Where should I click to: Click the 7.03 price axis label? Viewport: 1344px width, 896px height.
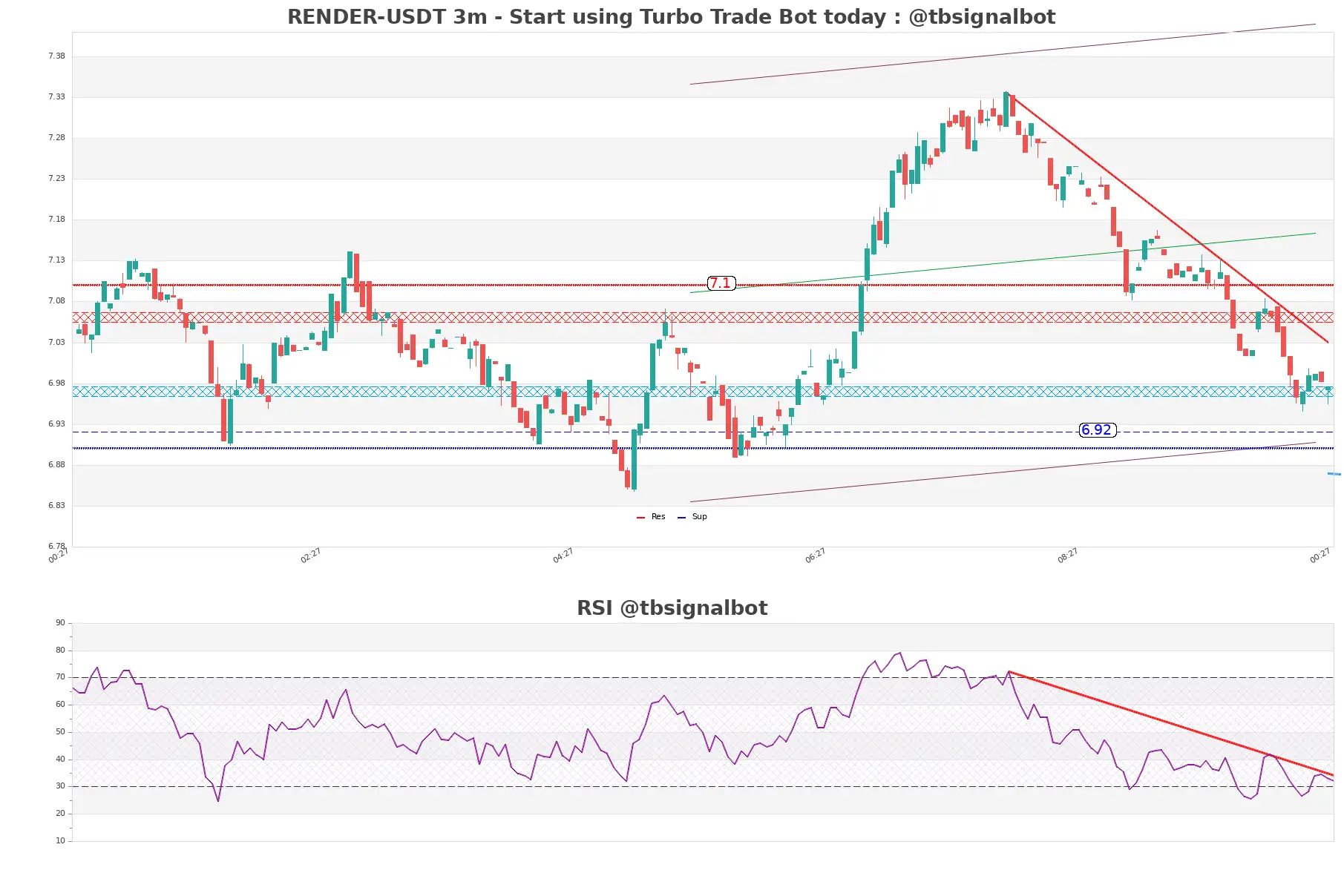[56, 343]
